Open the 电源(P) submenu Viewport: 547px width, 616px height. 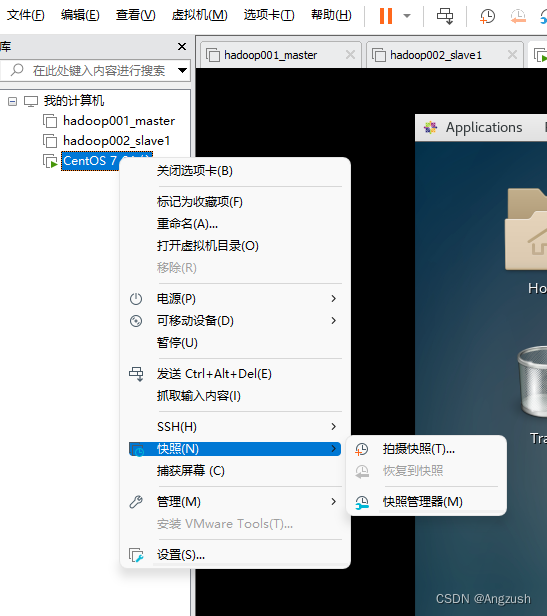pyautogui.click(x=235, y=299)
